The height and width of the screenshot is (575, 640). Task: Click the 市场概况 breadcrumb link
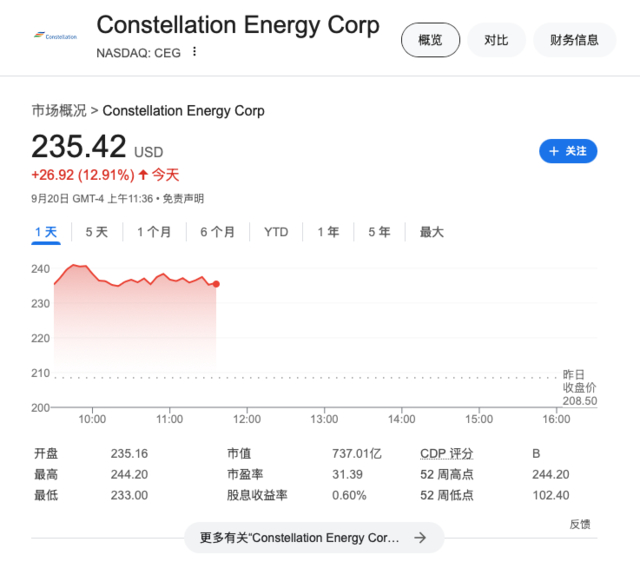58,110
